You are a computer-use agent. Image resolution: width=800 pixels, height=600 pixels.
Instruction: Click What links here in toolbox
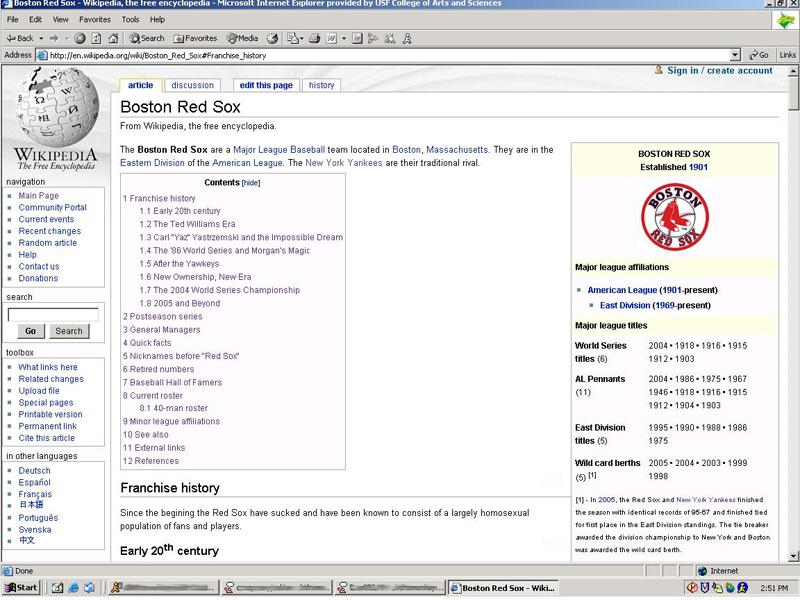coord(48,367)
